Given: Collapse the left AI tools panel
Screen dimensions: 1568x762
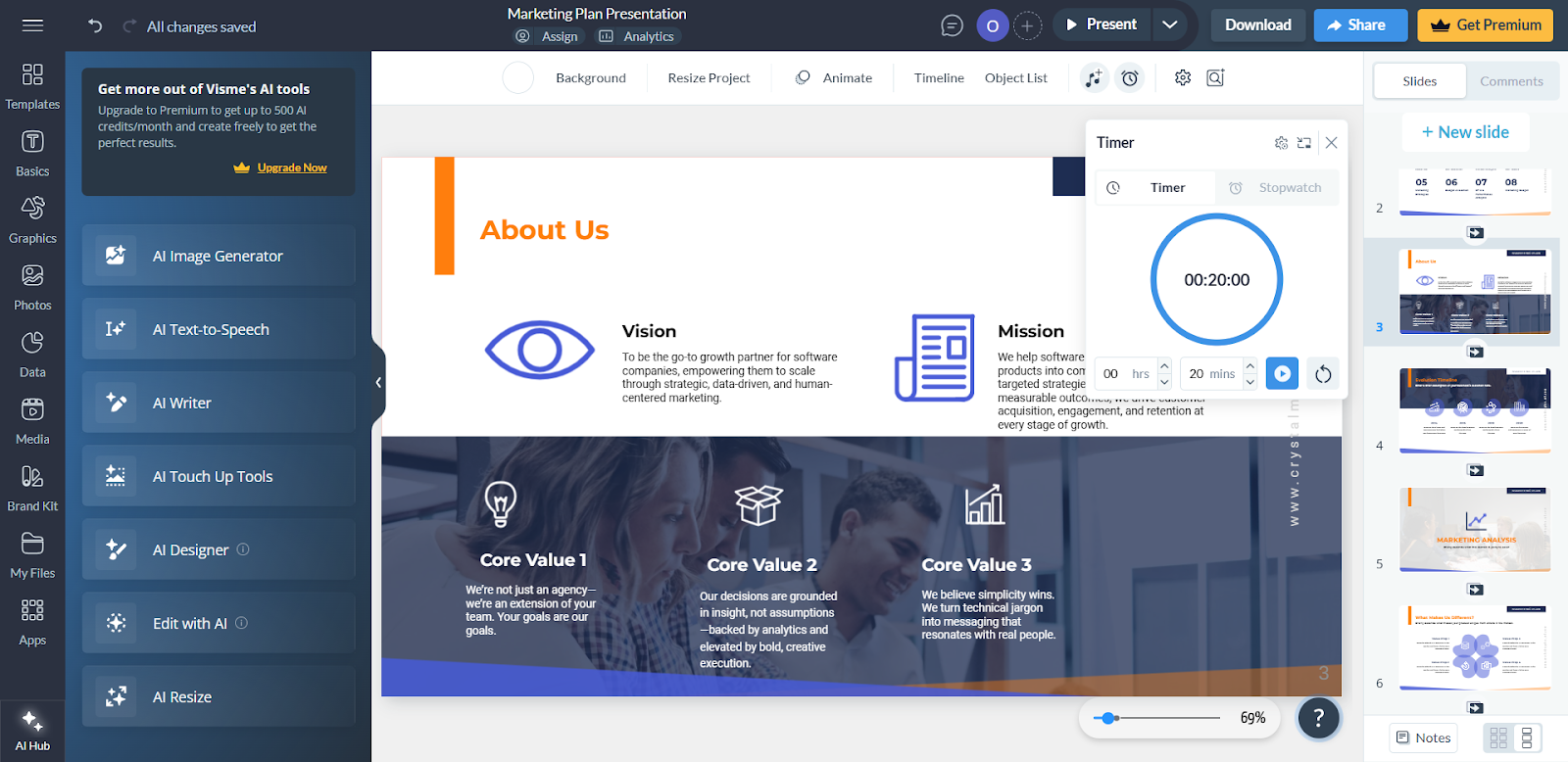Looking at the screenshot, I should [x=378, y=383].
